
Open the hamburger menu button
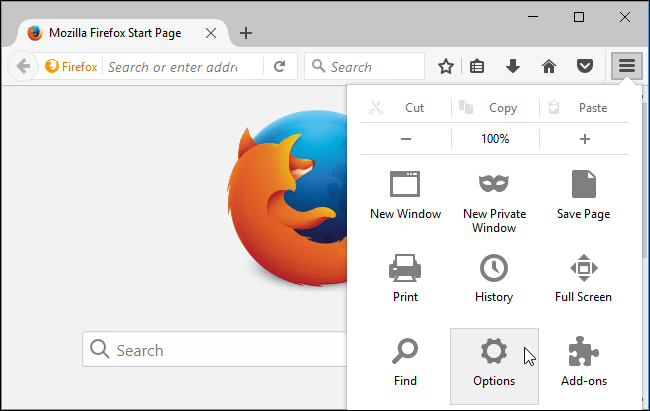tap(626, 67)
